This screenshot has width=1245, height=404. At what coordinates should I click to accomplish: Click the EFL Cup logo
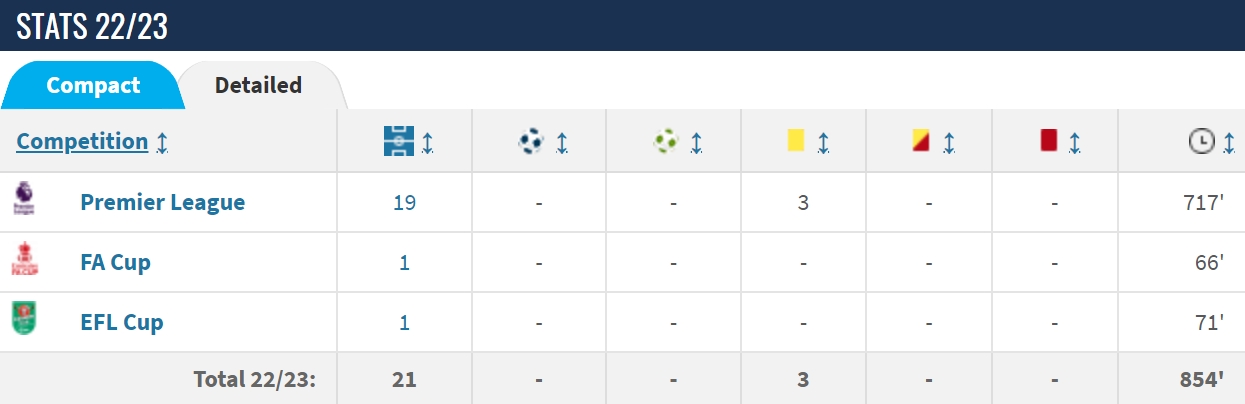24,320
